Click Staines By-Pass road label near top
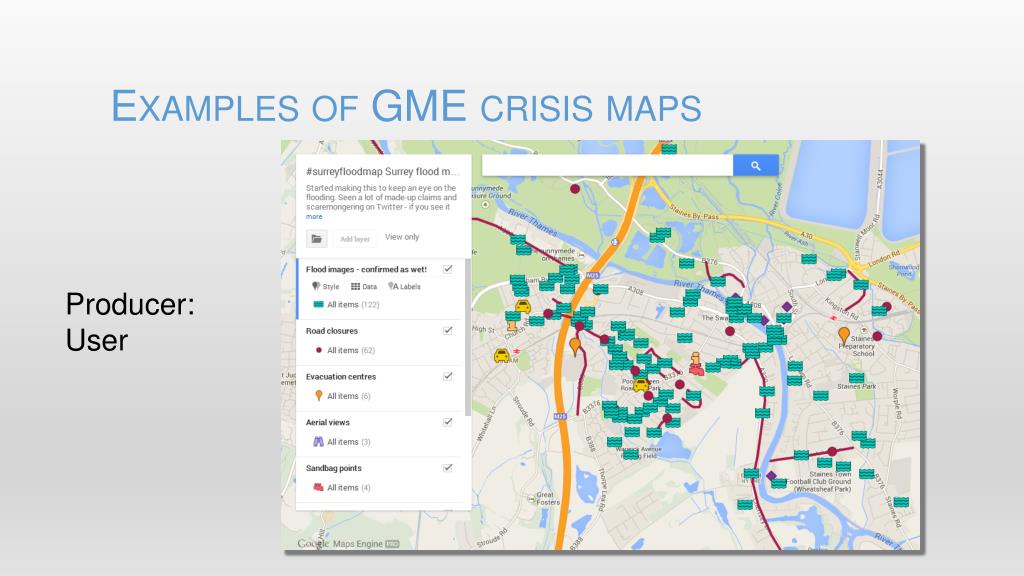The height and width of the screenshot is (576, 1024). pyautogui.click(x=694, y=212)
